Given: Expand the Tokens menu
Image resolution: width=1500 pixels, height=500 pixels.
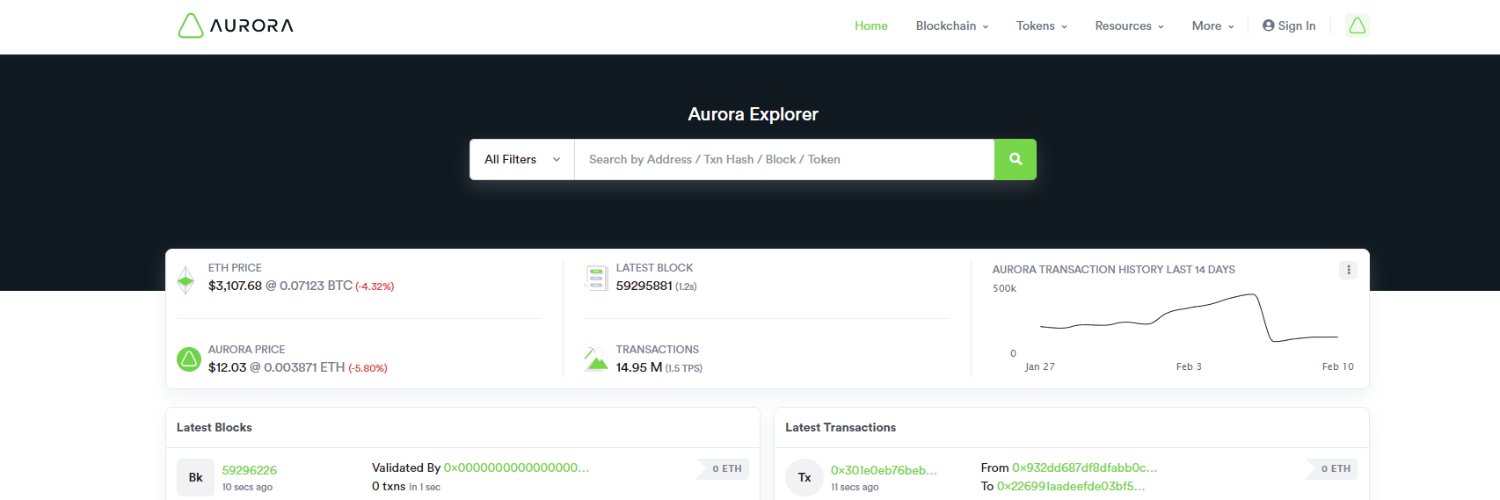Looking at the screenshot, I should 1042,26.
